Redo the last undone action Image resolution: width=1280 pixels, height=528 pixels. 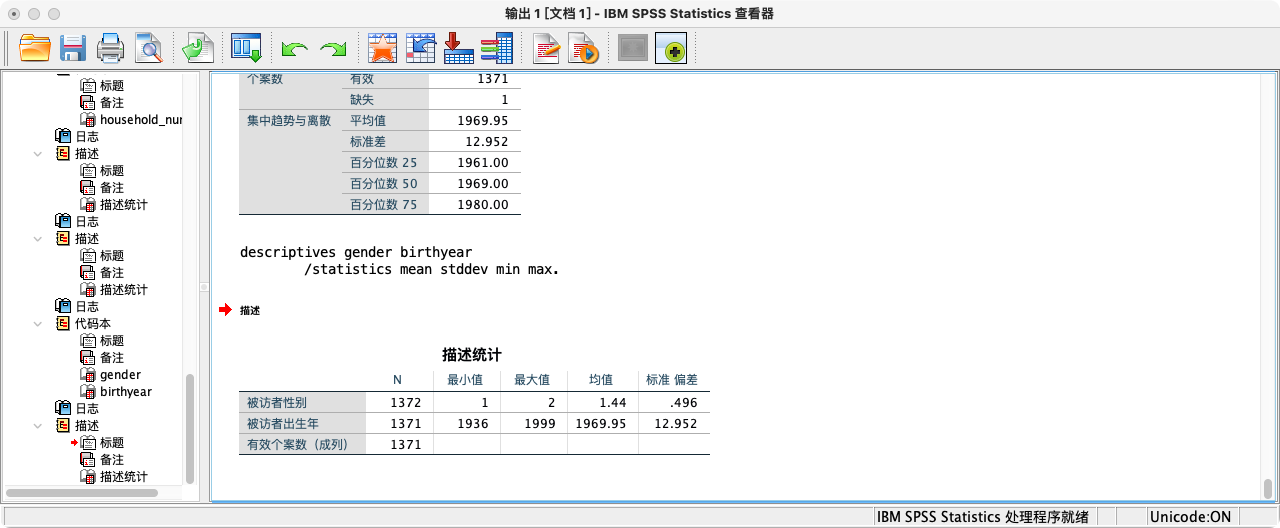[332, 48]
